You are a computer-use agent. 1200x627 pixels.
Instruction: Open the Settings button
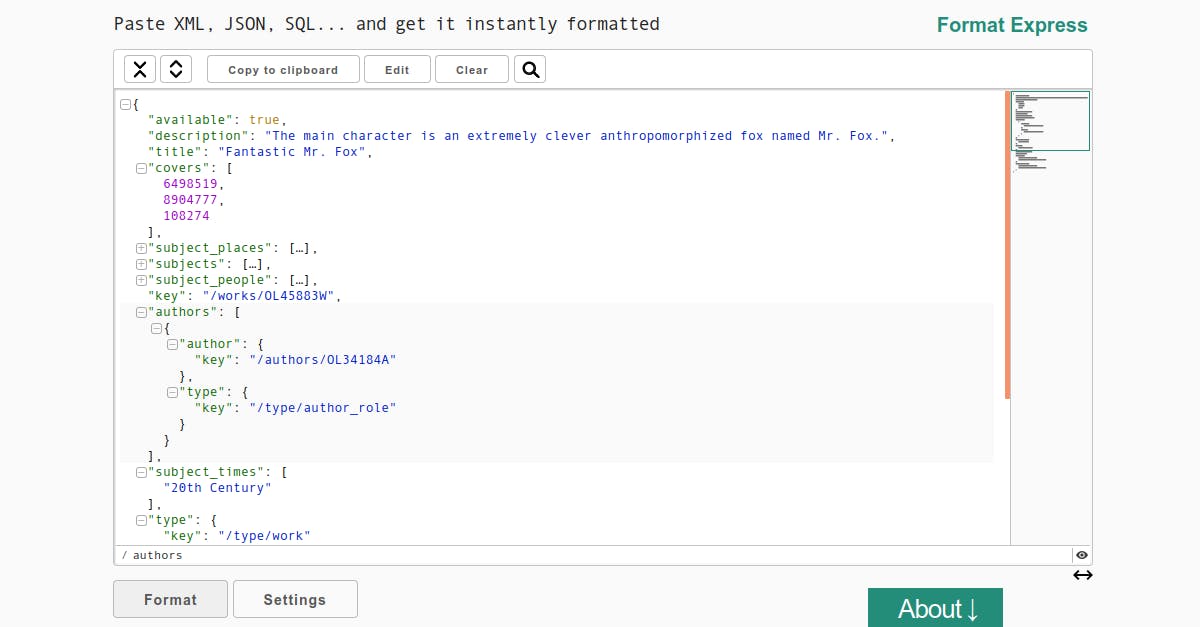[x=295, y=599]
